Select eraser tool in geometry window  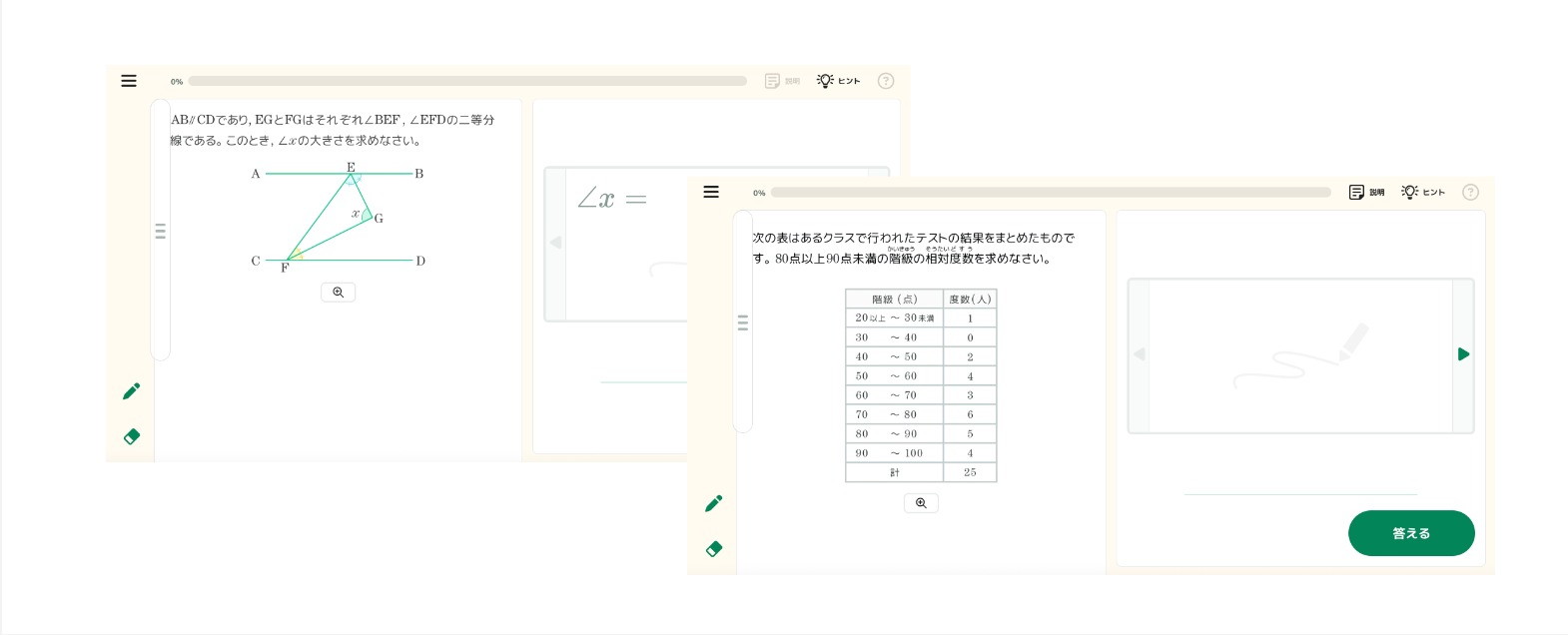(x=131, y=436)
